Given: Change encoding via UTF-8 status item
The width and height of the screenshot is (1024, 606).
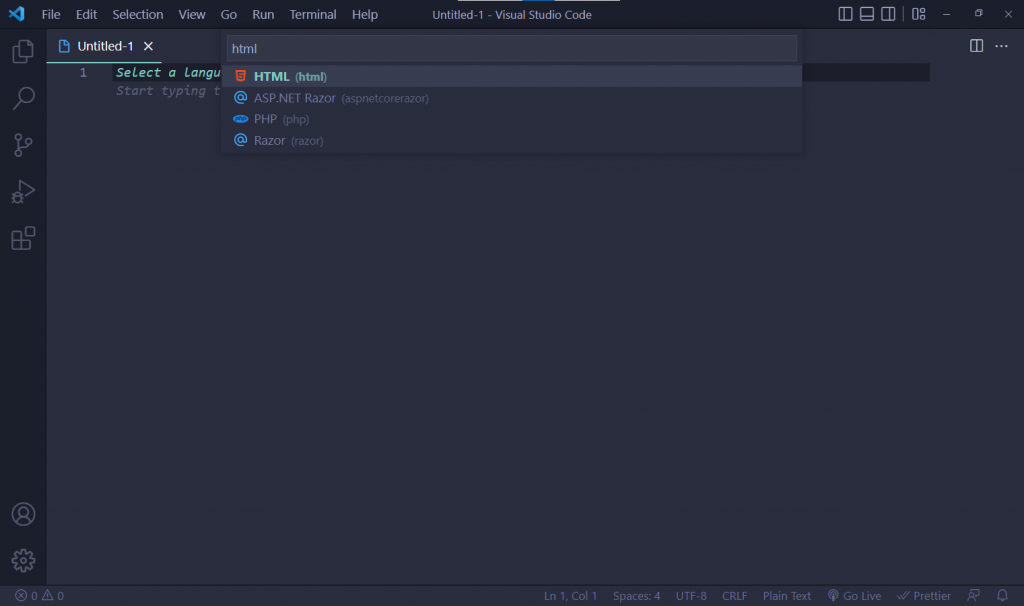Looking at the screenshot, I should (x=691, y=596).
